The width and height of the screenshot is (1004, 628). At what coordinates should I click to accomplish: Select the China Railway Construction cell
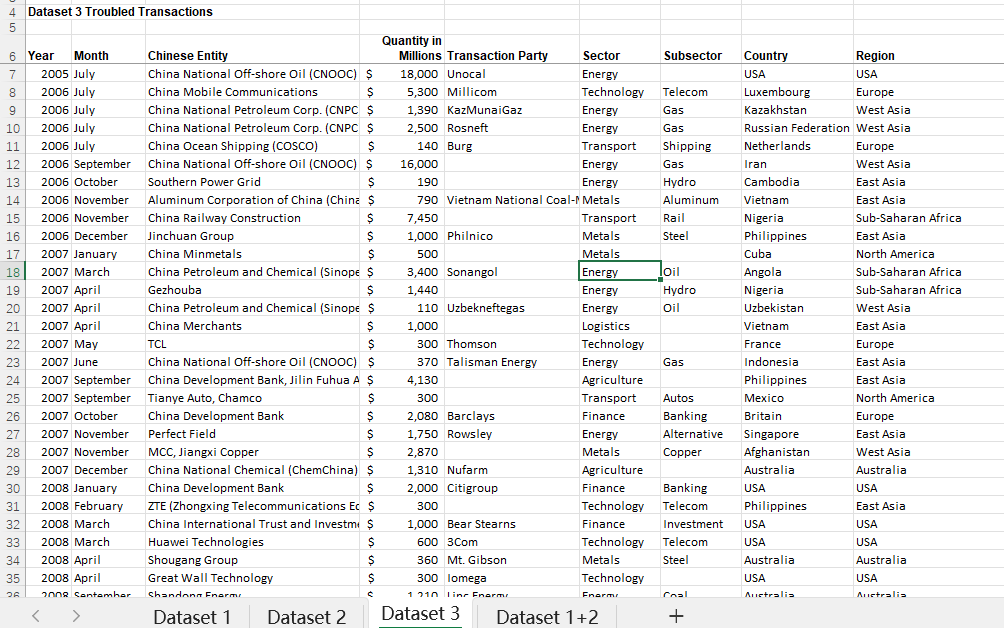(x=252, y=218)
